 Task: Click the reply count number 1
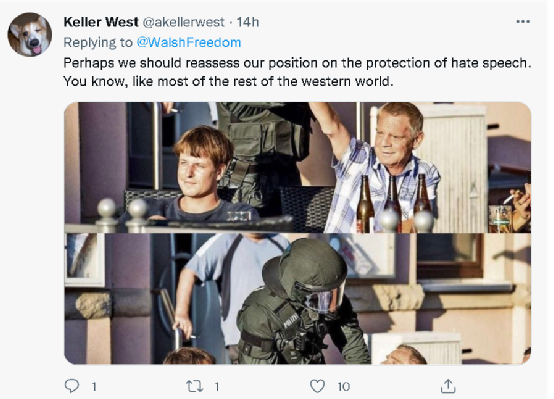point(94,387)
